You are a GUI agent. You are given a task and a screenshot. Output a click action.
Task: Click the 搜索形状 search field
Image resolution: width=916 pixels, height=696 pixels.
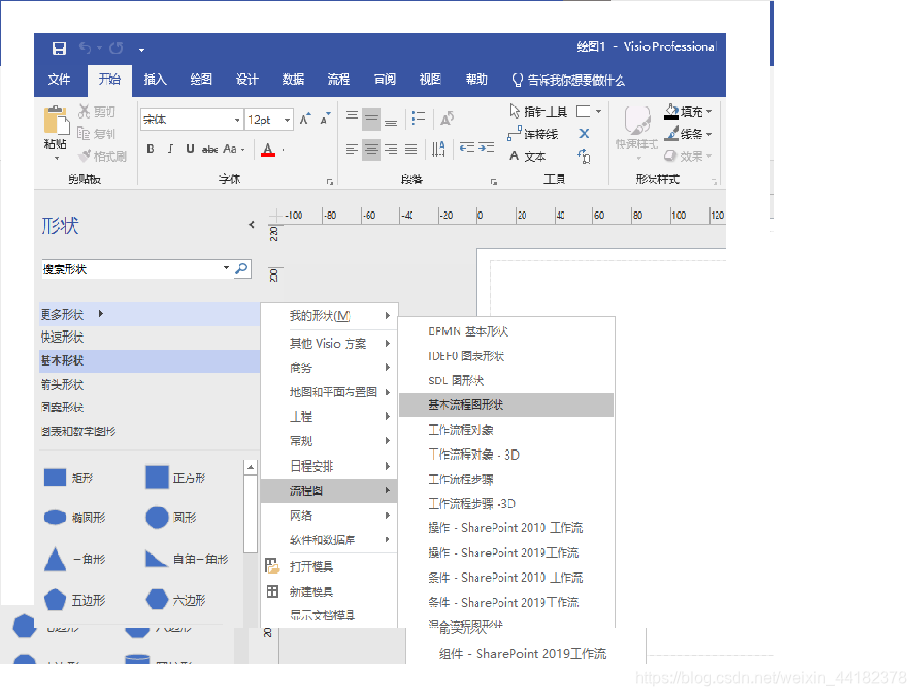(x=137, y=269)
